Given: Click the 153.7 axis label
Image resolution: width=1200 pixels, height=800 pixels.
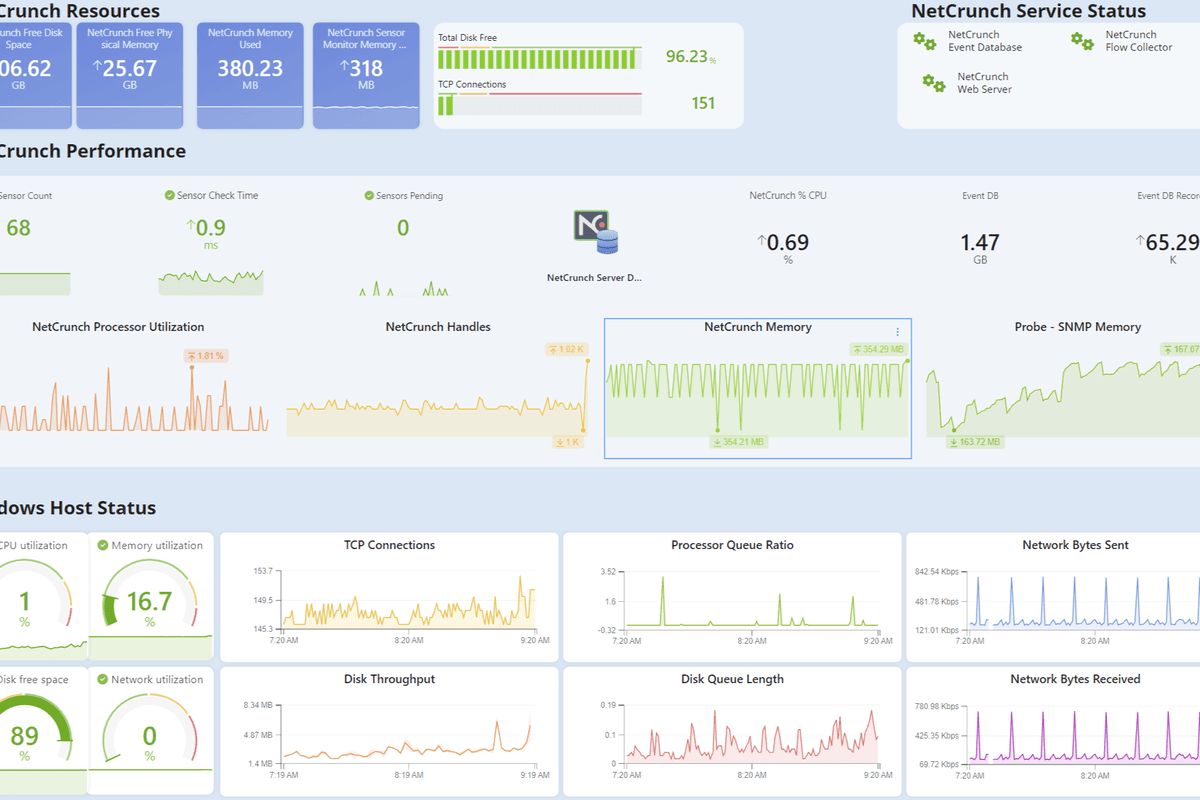Looking at the screenshot, I should 263,572.
